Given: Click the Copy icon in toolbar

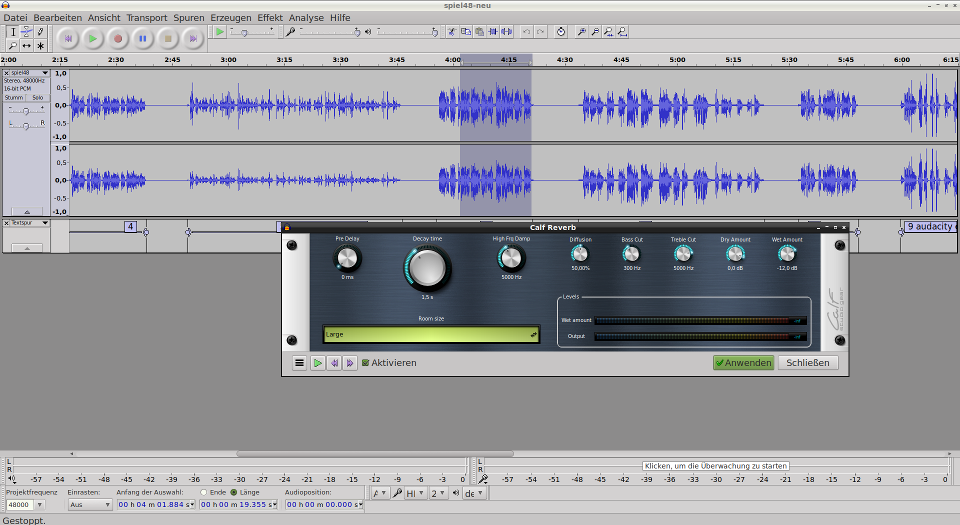Looking at the screenshot, I should pos(466,32).
